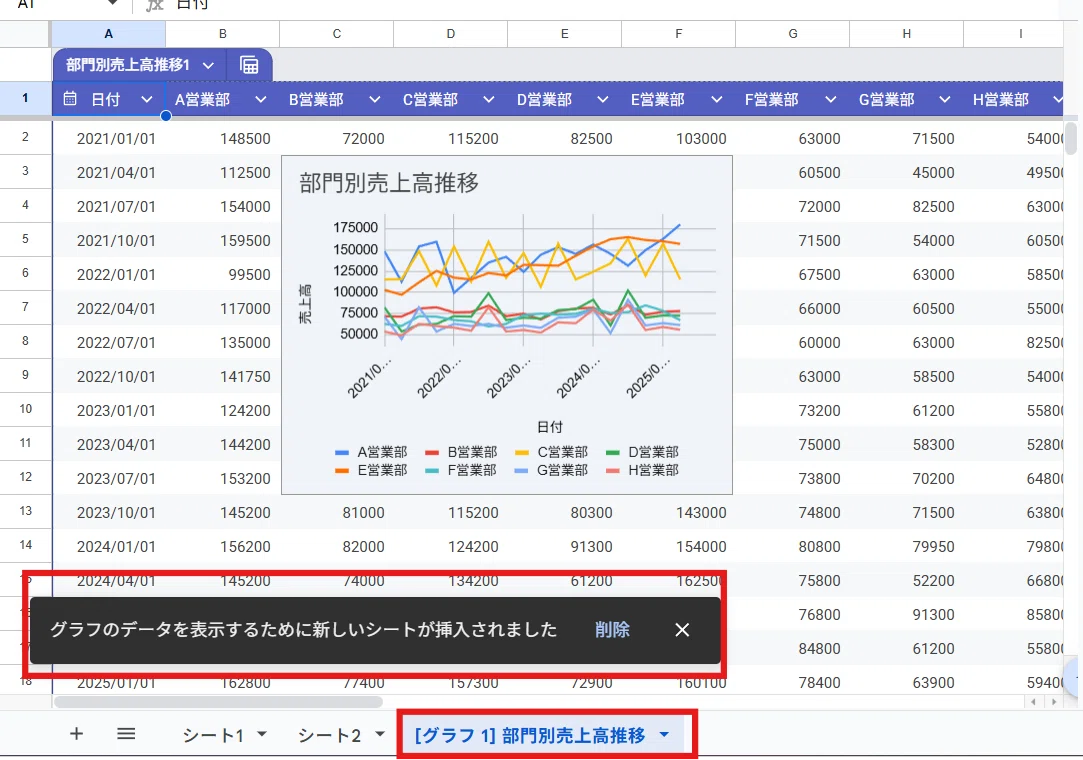Click the scroll-left arrow at bottom

point(1033,702)
